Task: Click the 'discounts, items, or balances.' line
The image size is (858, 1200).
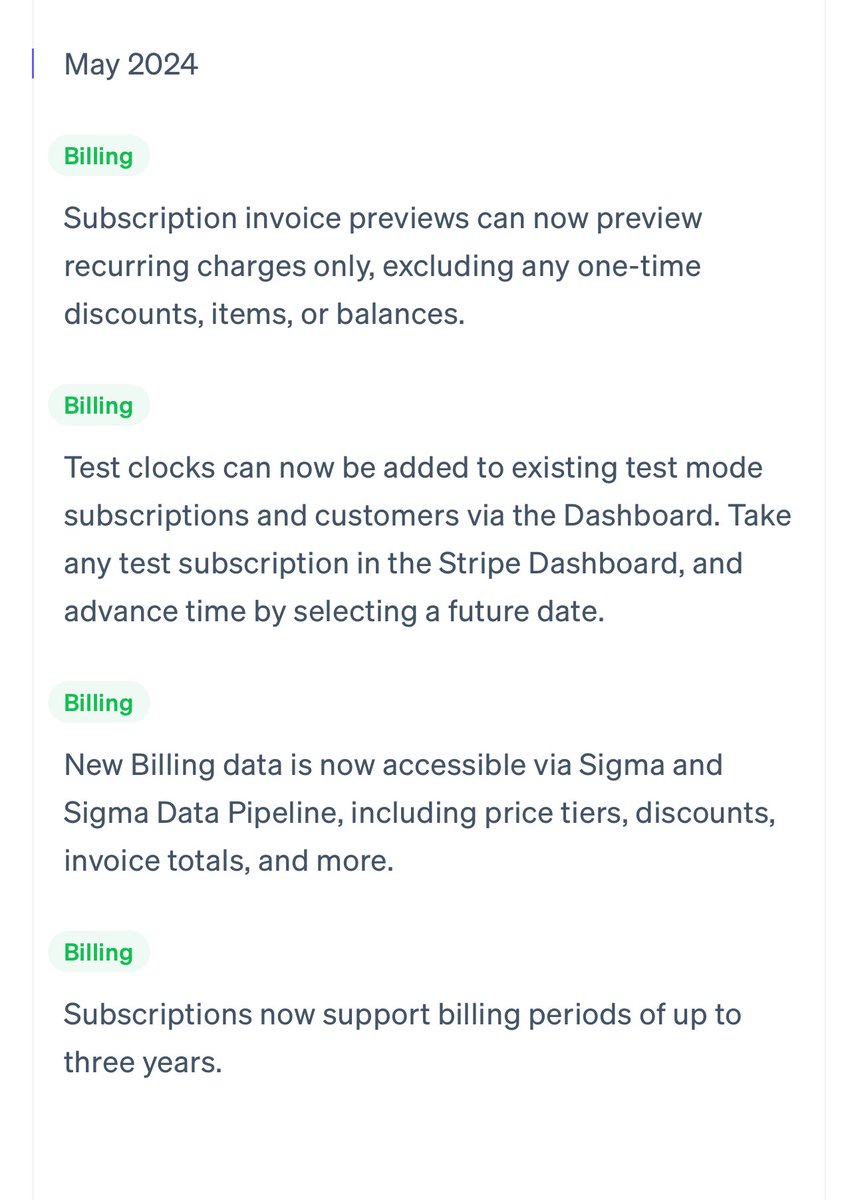Action: point(264,314)
